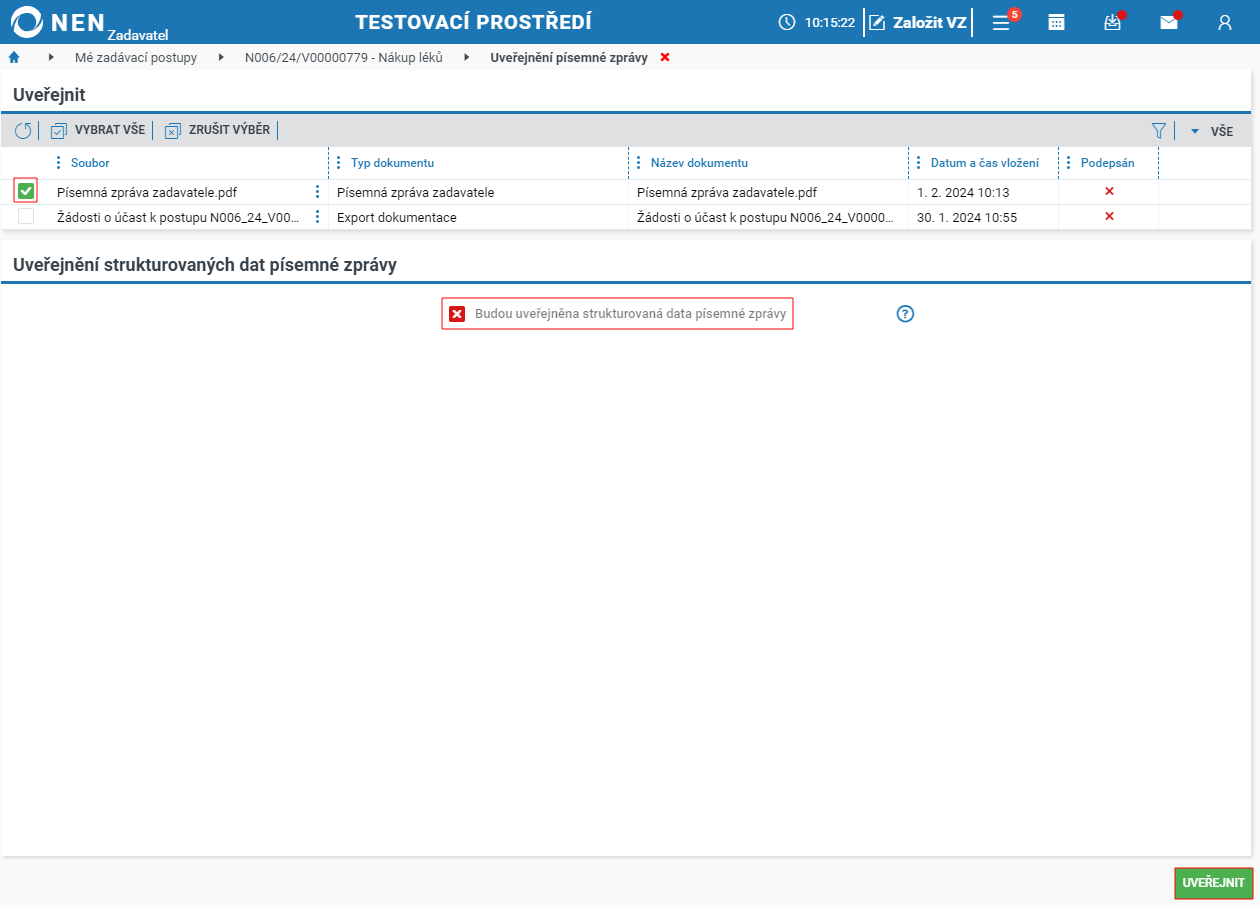Toggle Budou uveřejněna strukturovaná data checkbox
Screen dimensions: 1260x907
point(457,314)
